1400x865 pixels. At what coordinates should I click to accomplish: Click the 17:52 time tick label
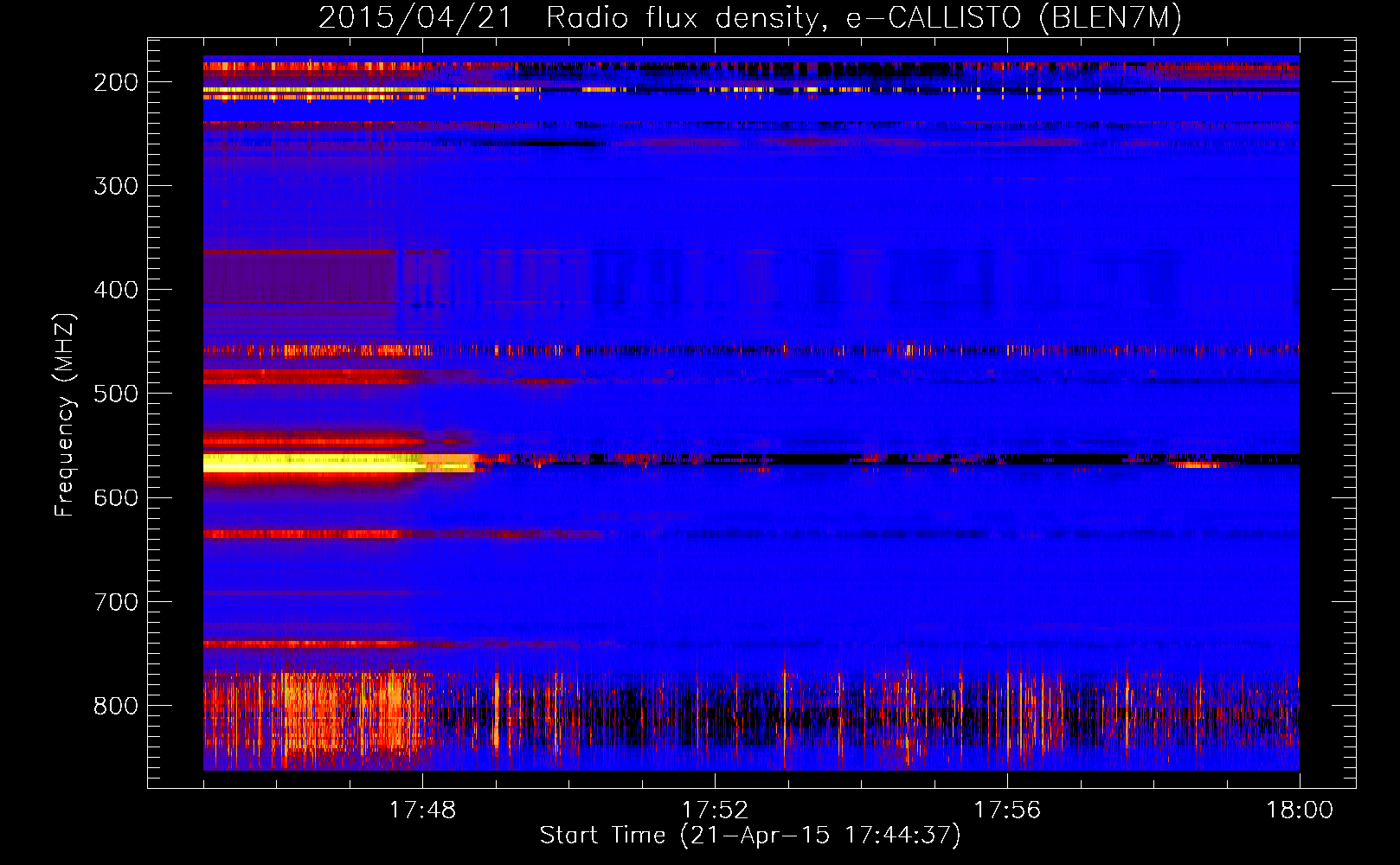pyautogui.click(x=715, y=811)
